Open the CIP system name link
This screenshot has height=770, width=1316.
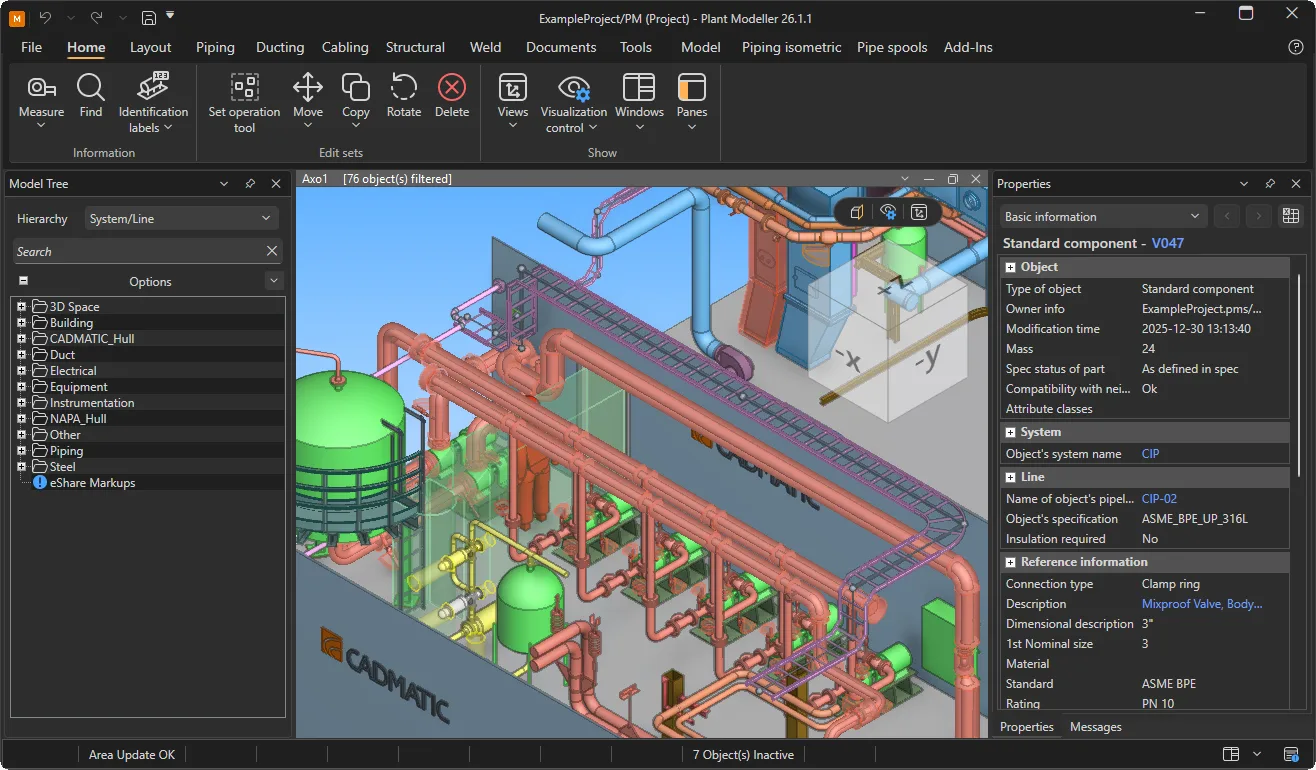click(1150, 454)
